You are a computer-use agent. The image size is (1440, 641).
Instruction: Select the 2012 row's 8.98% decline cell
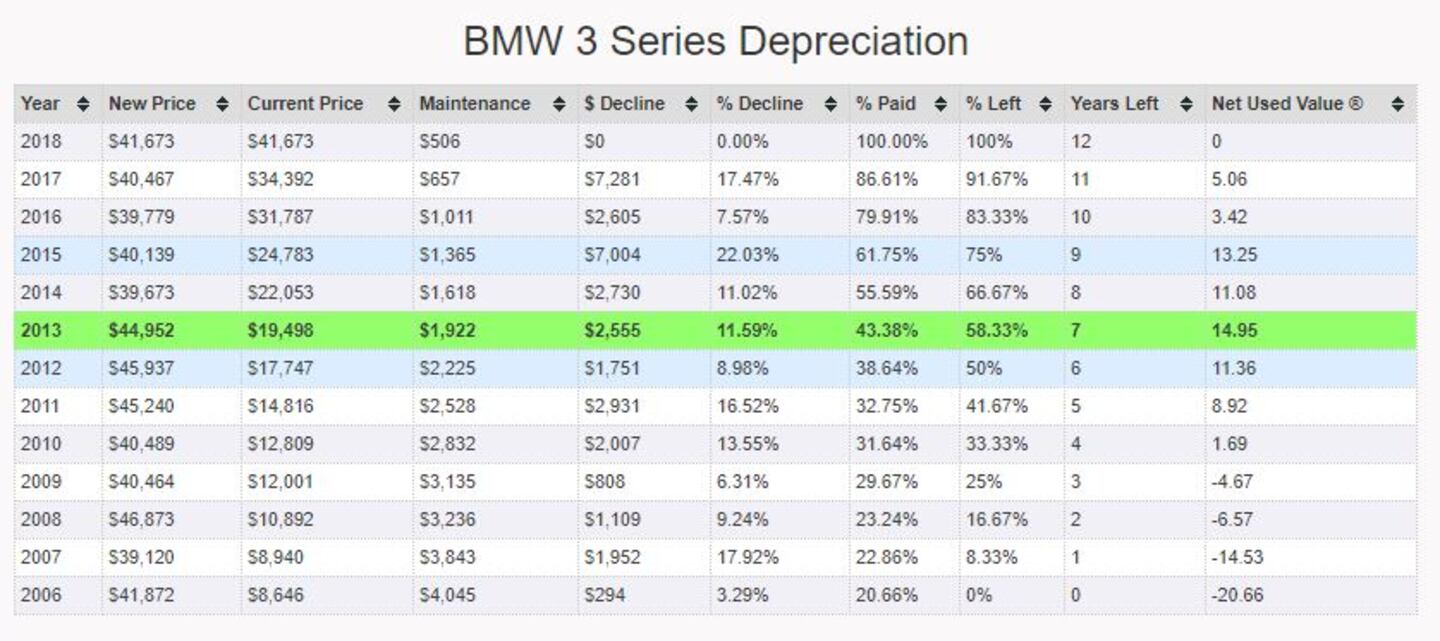point(742,369)
